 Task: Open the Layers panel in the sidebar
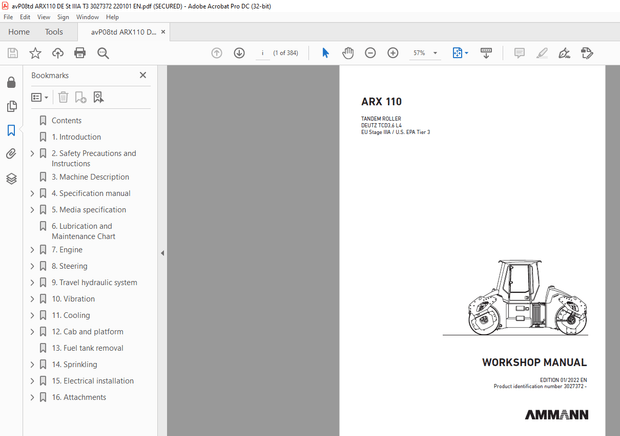pyautogui.click(x=11, y=179)
